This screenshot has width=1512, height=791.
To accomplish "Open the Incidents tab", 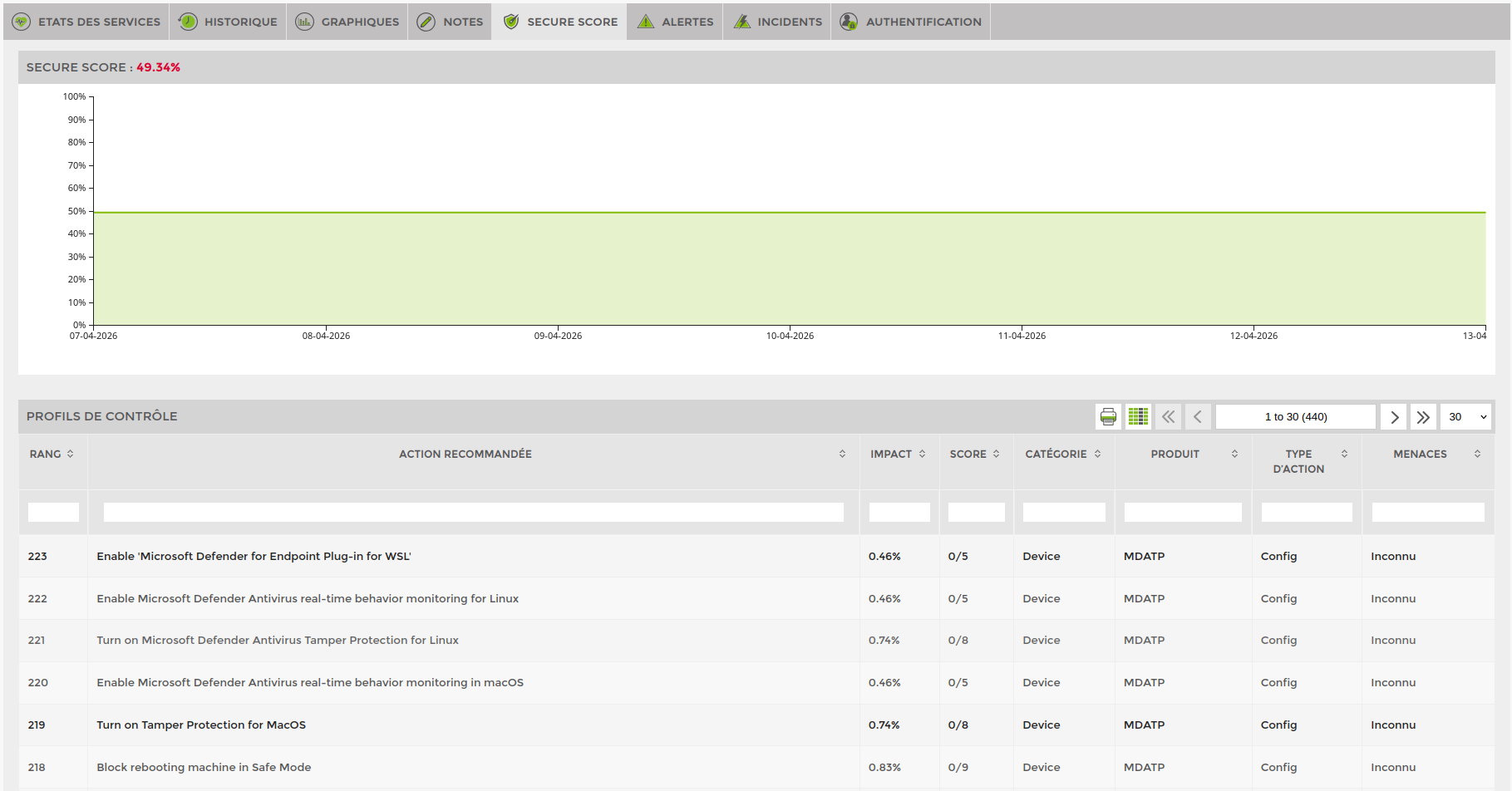I will point(777,22).
